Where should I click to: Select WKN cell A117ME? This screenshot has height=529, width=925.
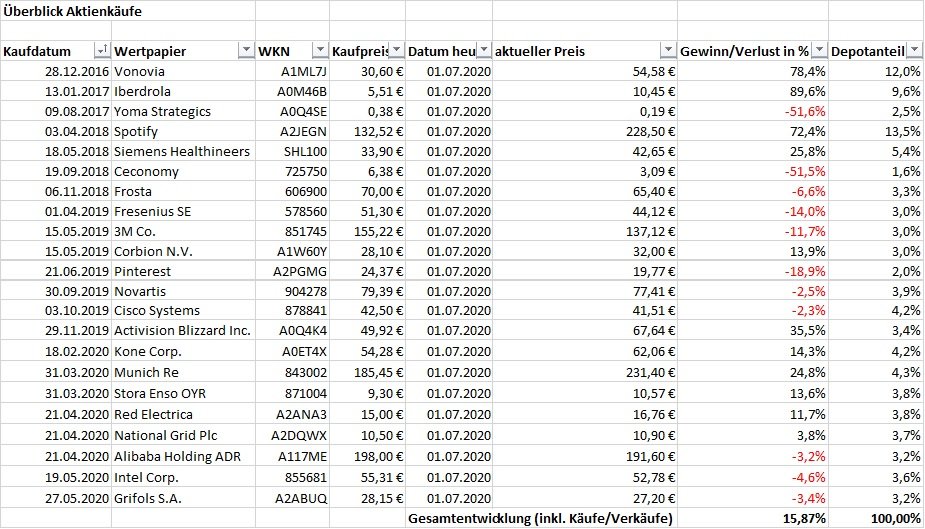[x=293, y=456]
